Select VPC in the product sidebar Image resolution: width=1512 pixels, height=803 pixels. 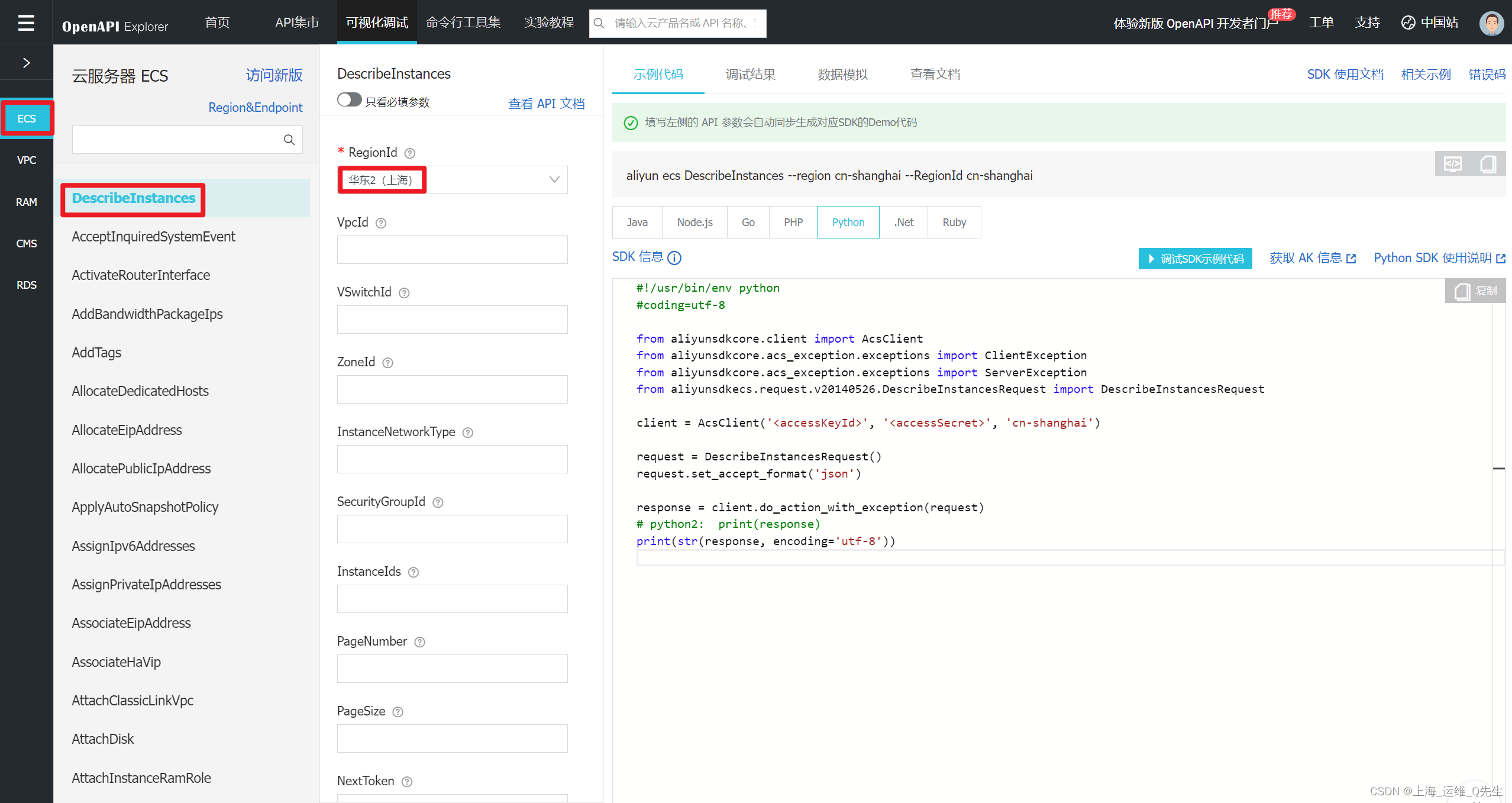27,160
